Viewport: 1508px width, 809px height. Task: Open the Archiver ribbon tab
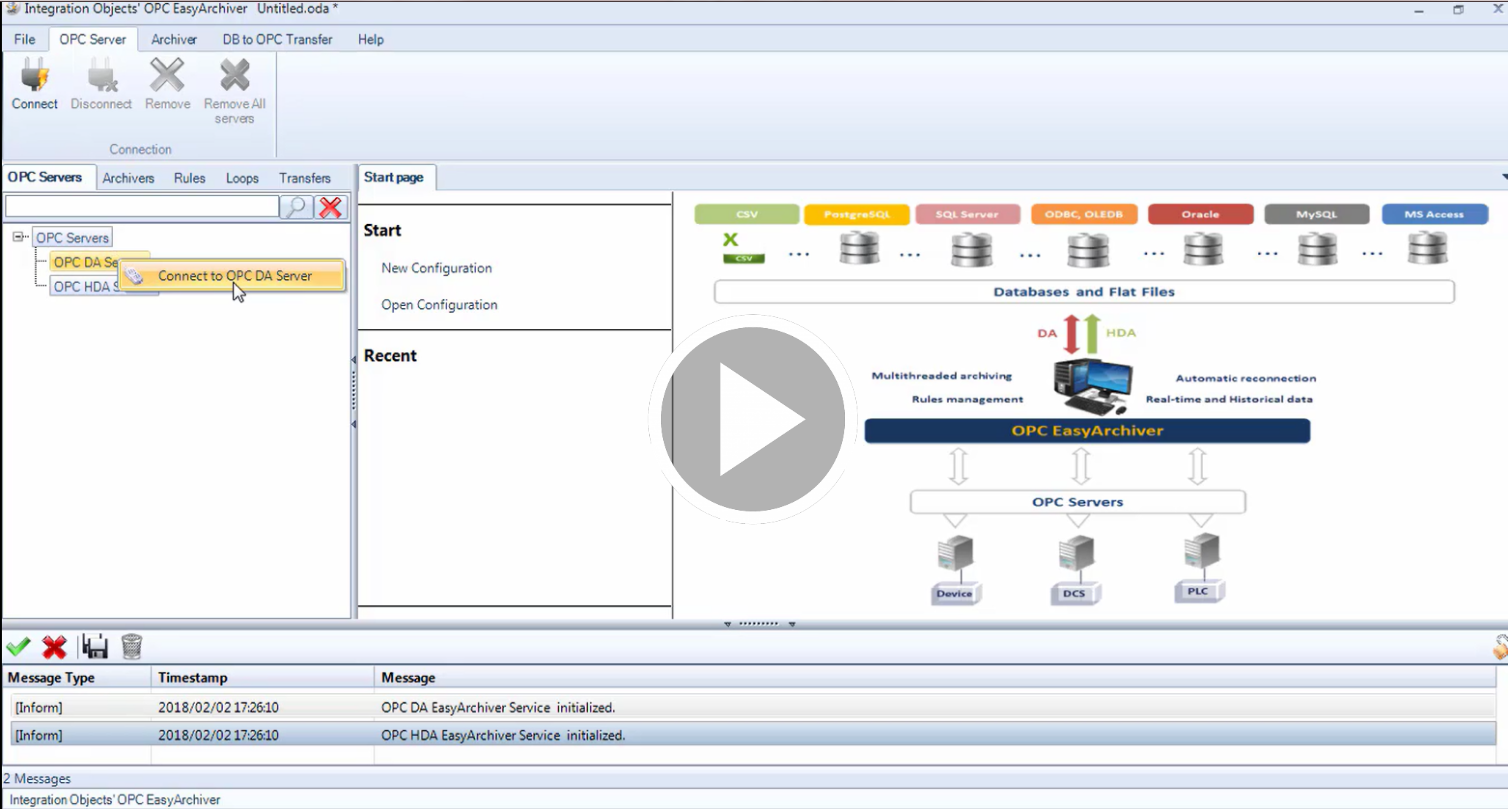tap(174, 39)
